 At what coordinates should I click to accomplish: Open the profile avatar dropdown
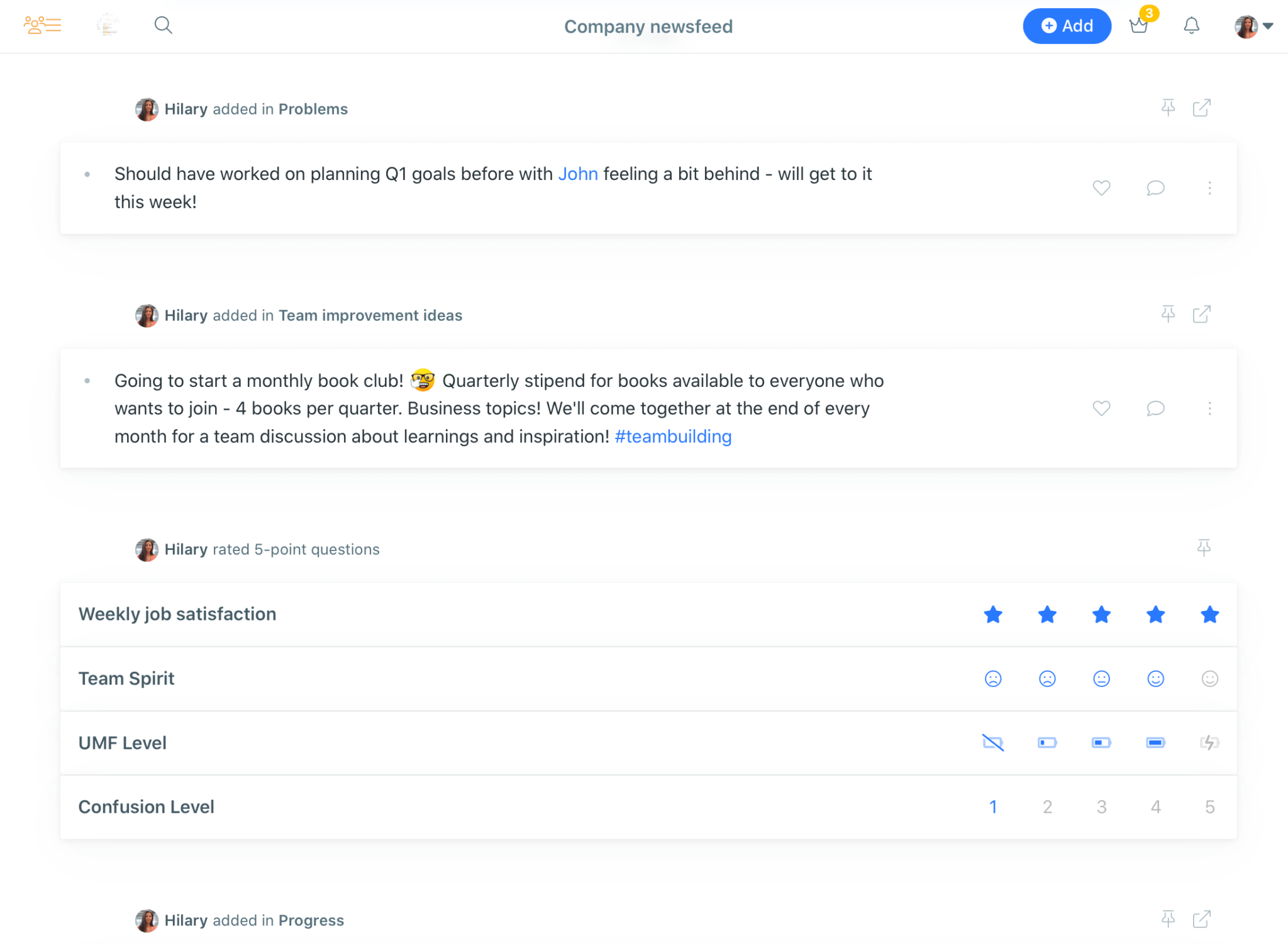click(1253, 26)
